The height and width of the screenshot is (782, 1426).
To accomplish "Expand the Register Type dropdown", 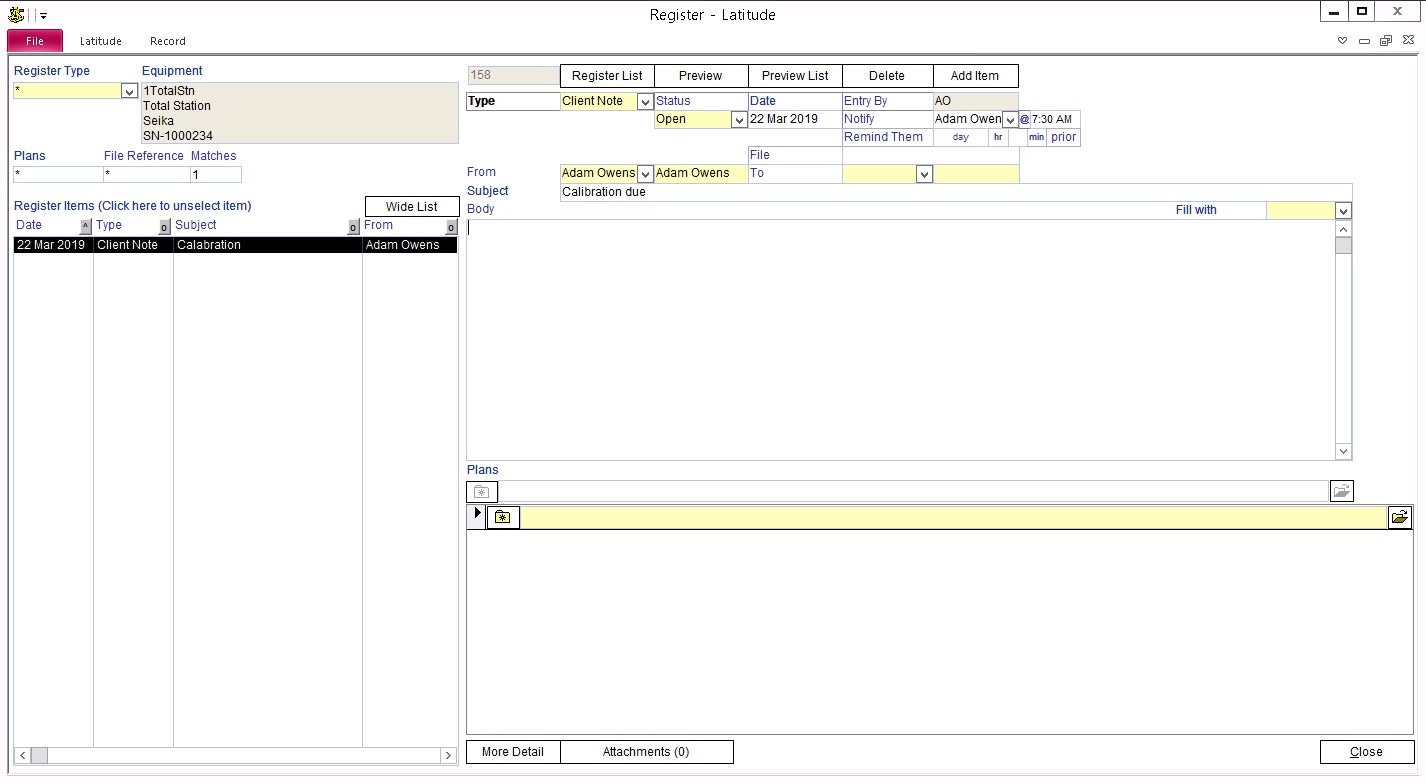I will tap(129, 91).
